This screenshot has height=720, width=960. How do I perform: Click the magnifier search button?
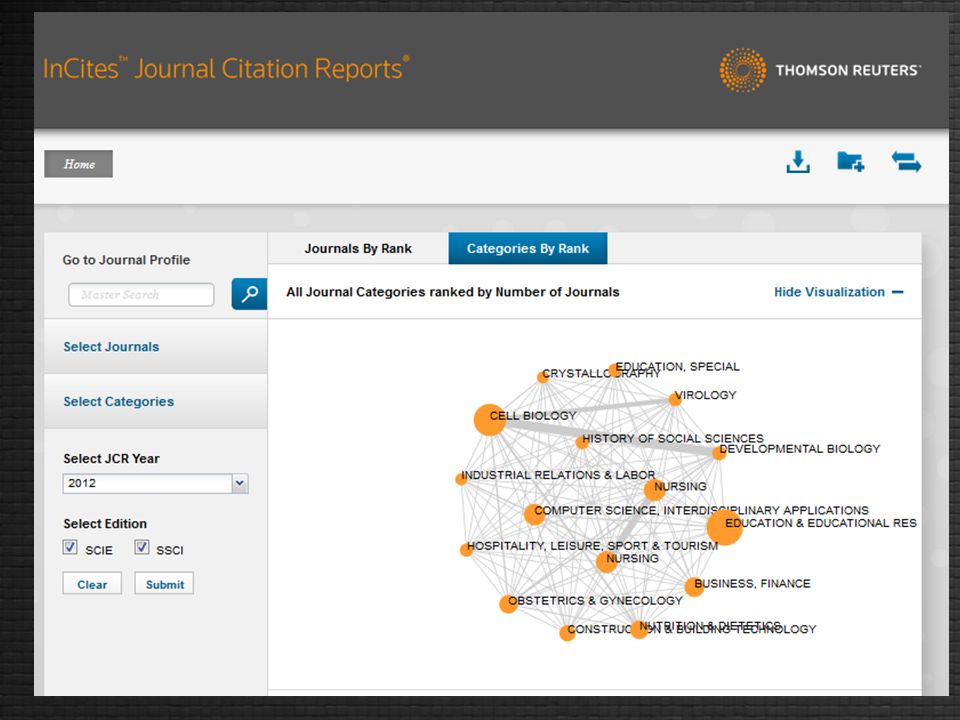click(x=249, y=294)
